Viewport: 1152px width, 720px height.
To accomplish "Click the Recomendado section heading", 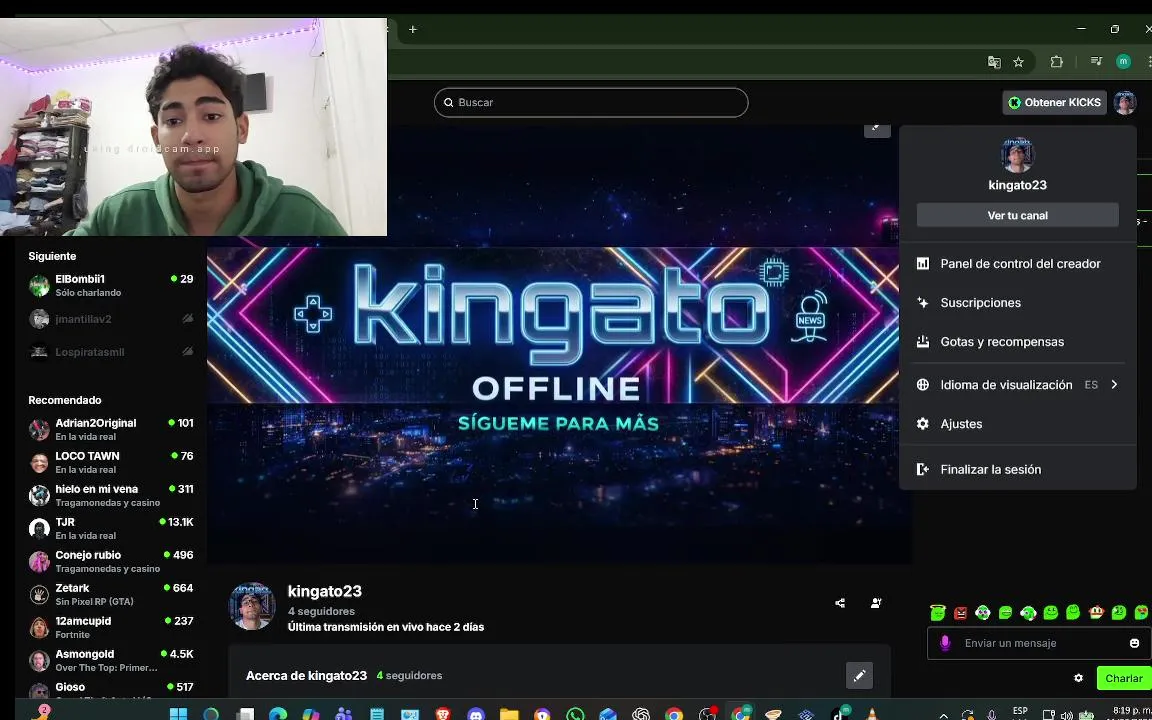I will click(65, 400).
